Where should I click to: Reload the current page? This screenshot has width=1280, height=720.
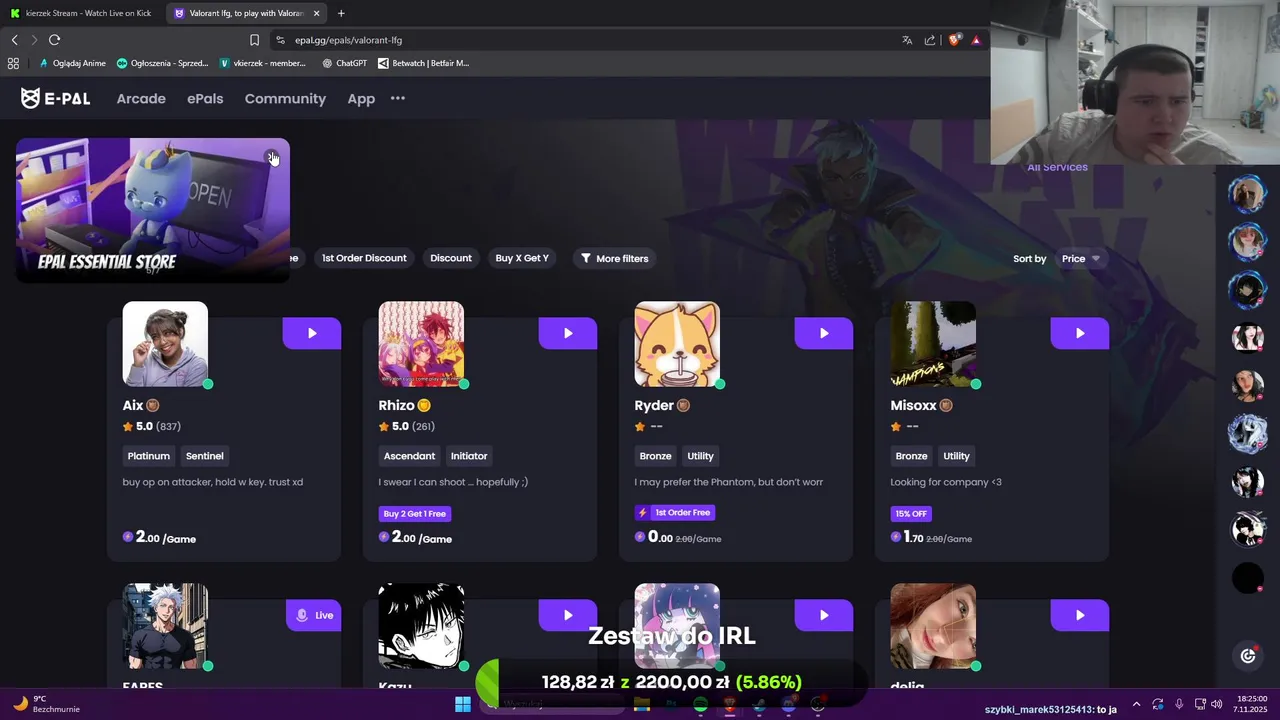click(55, 40)
